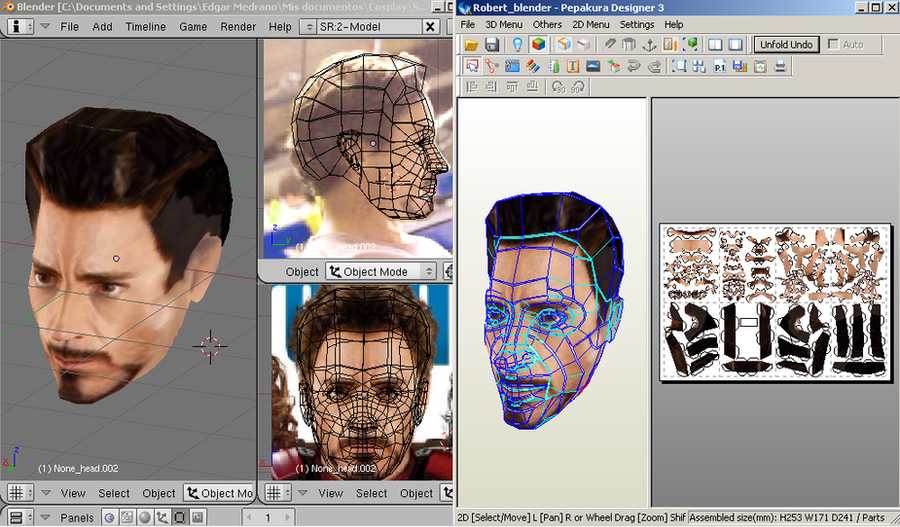
Task: Click the P.1 page number icon
Action: [720, 66]
